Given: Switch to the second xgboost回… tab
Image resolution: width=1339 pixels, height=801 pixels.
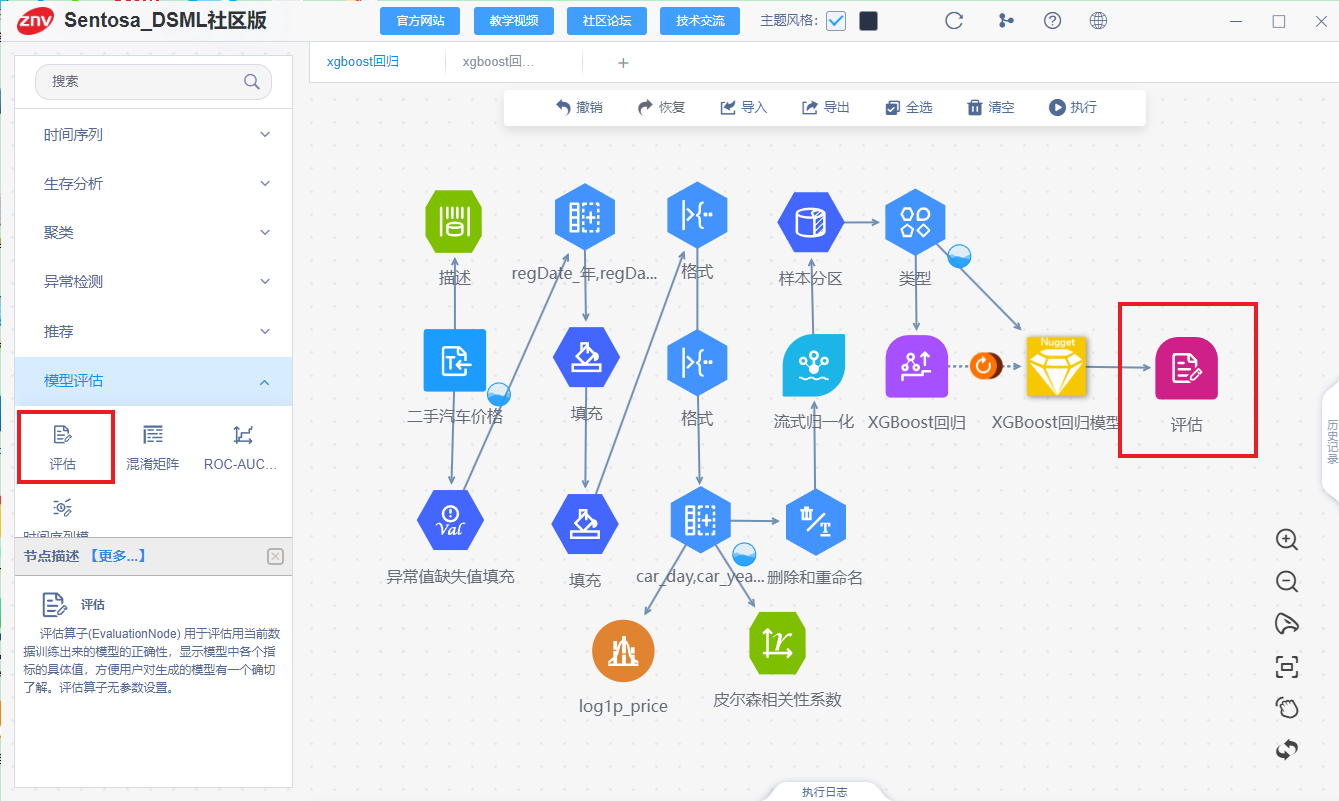Looking at the screenshot, I should 498,62.
